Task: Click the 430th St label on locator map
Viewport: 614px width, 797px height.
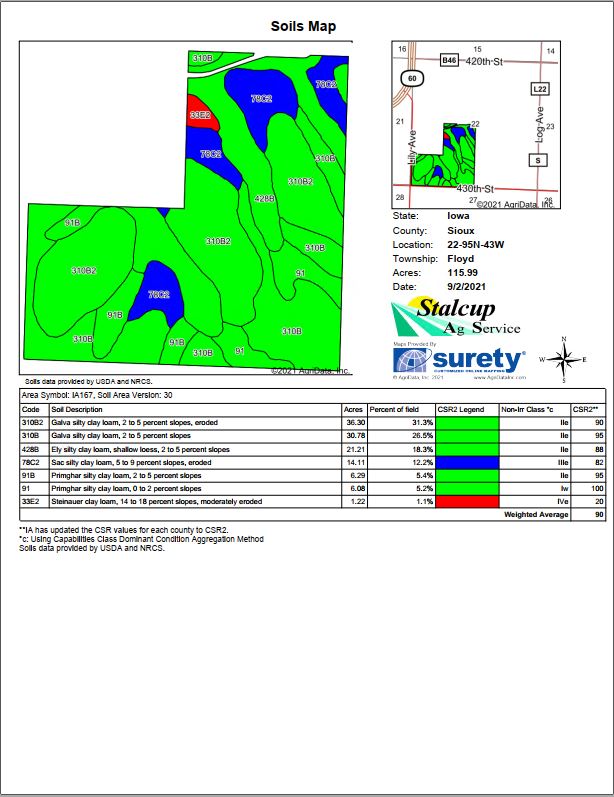Action: coord(475,189)
